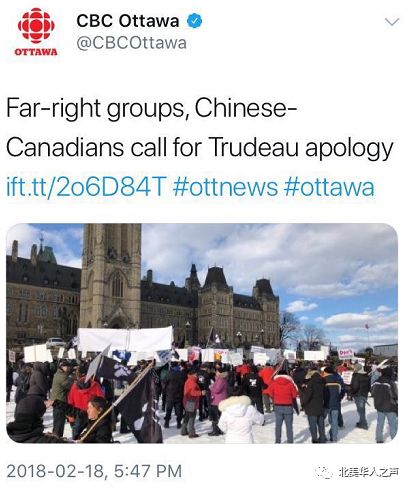Follow the ift.tt/2o6D84T link
The width and height of the screenshot is (411, 490).
86,187
